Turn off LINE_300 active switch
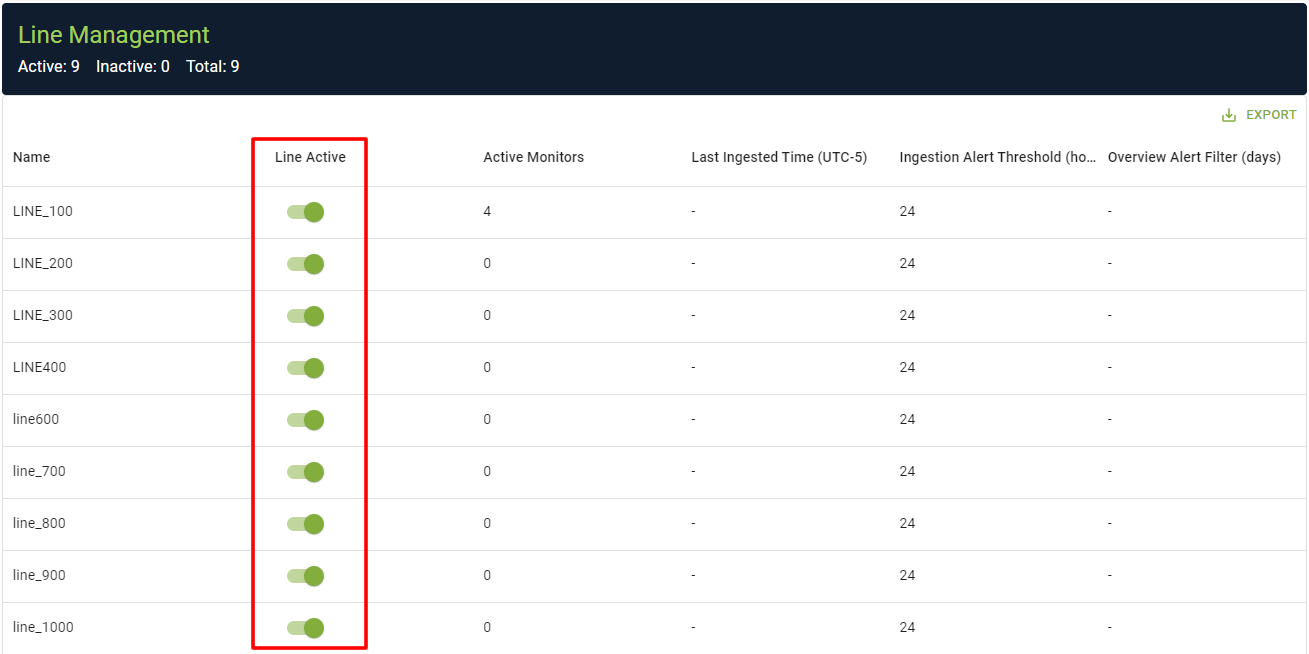 point(306,316)
